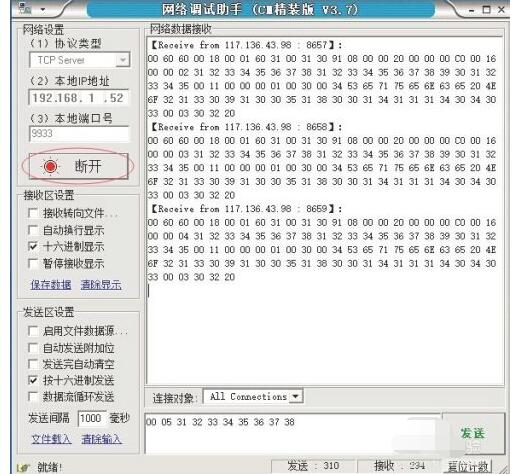Click the red disconnect indicator icon
Viewport: 515px width, 474px height.
50,166
